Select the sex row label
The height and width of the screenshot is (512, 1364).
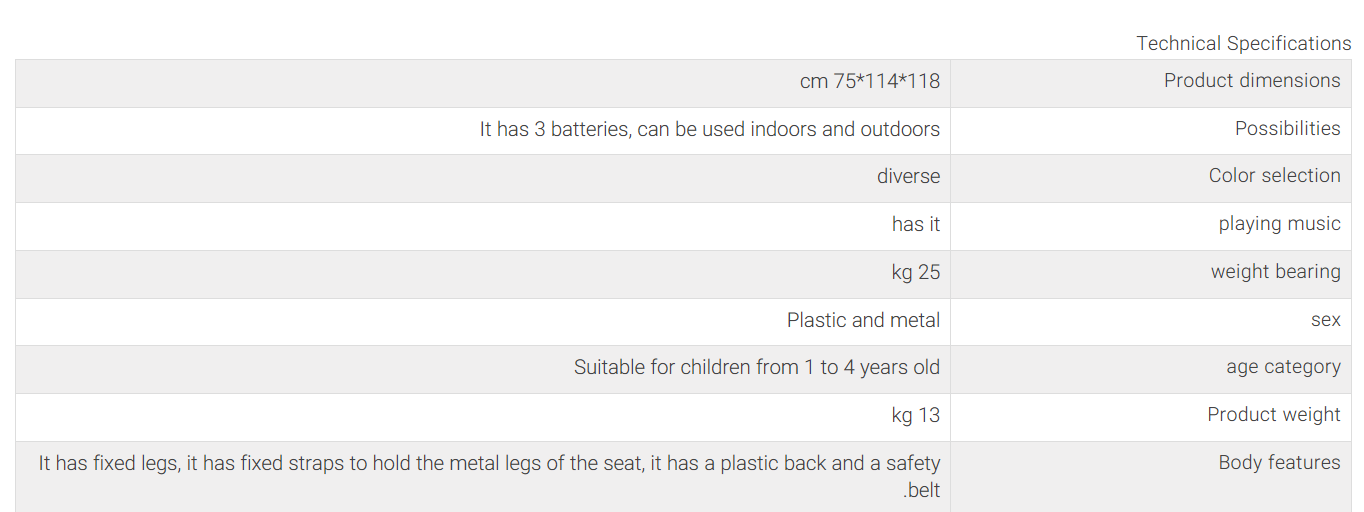[1325, 320]
